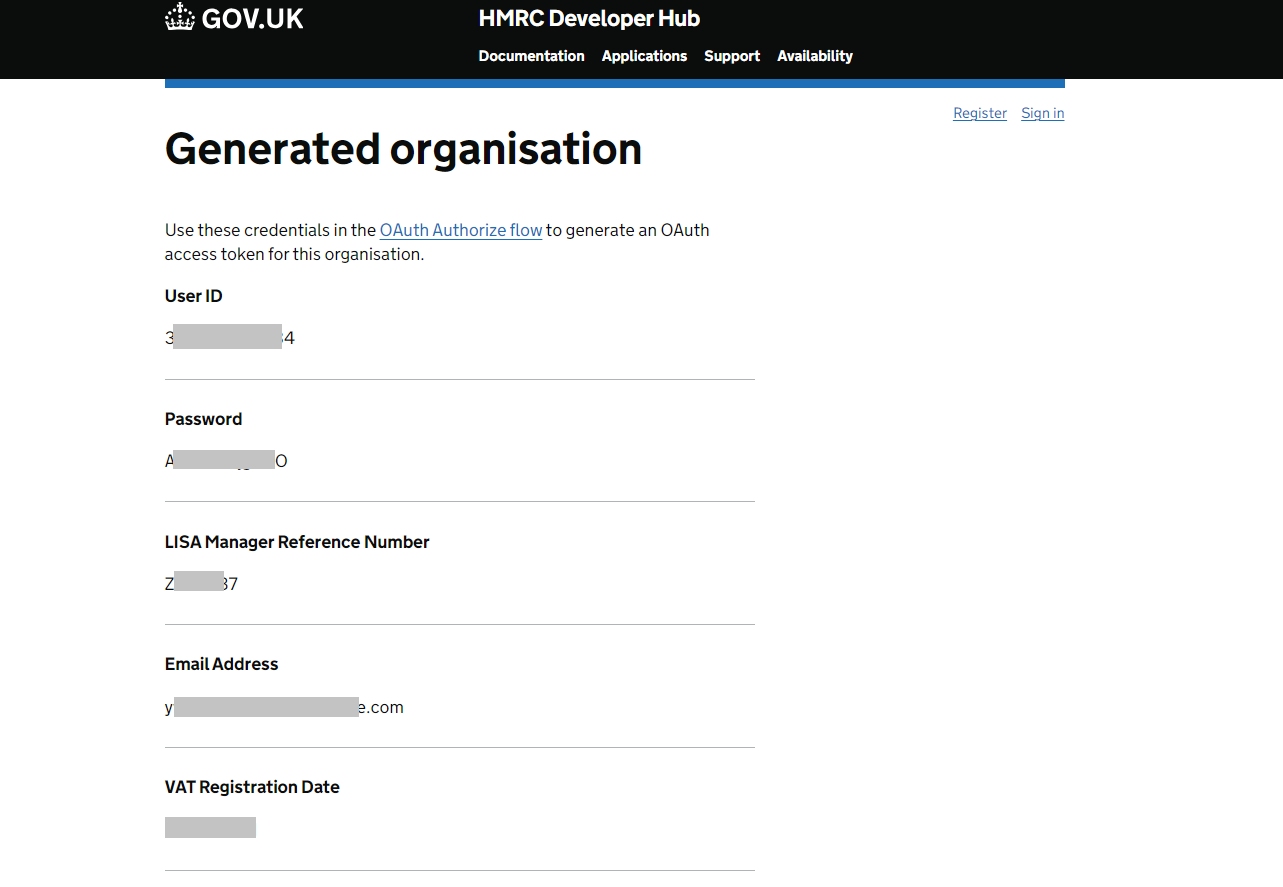Open the HMRC Developer Hub home link

(589, 18)
